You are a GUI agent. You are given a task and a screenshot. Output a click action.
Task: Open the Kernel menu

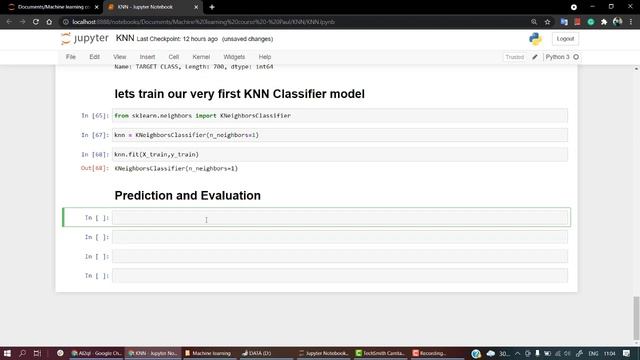pyautogui.click(x=201, y=57)
